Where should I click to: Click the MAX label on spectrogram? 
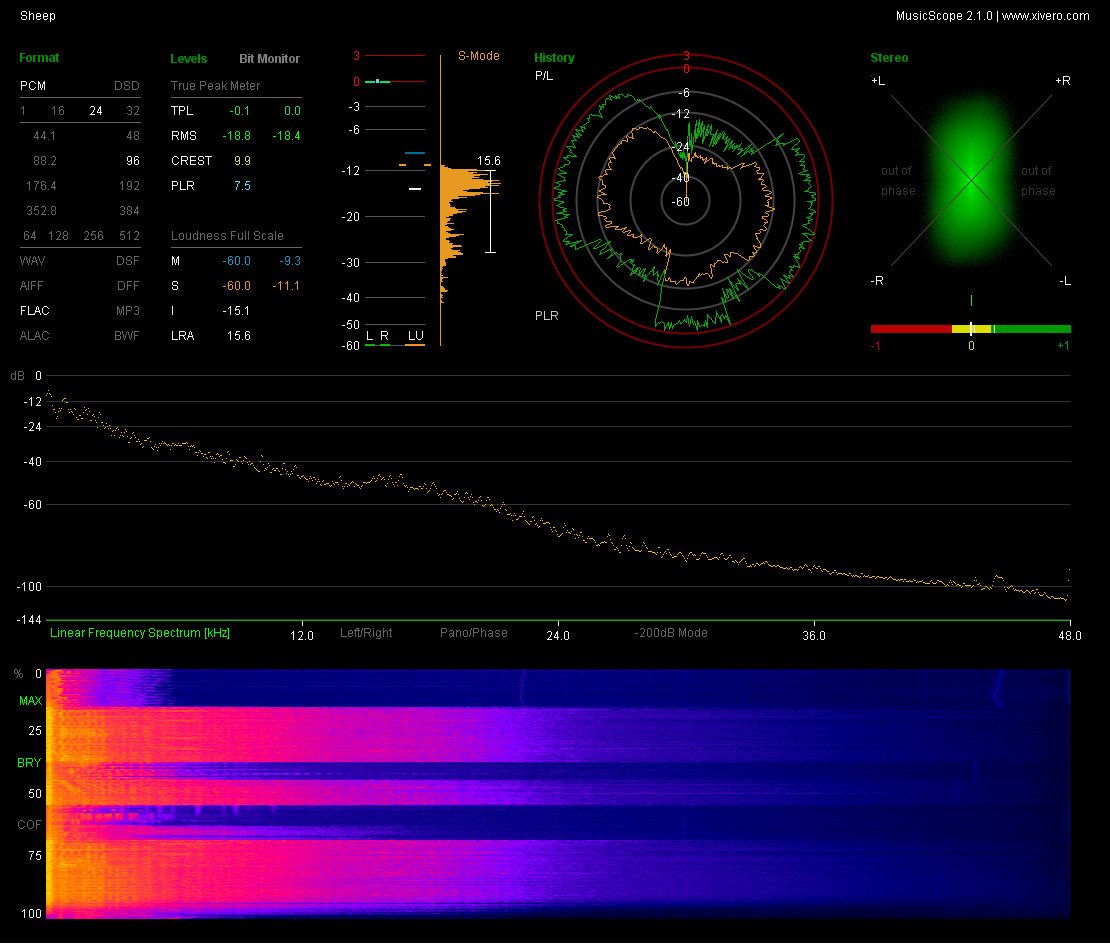tap(31, 701)
